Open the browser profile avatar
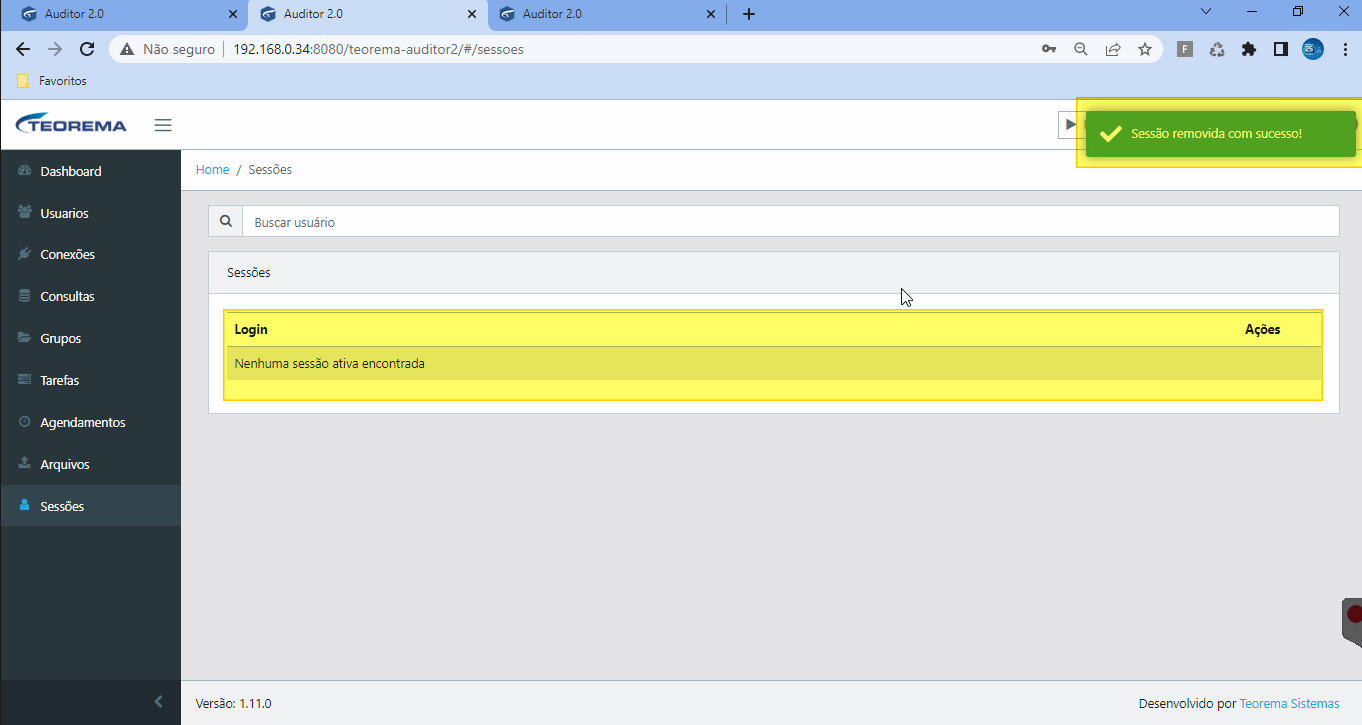The height and width of the screenshot is (725, 1362). pos(1313,49)
